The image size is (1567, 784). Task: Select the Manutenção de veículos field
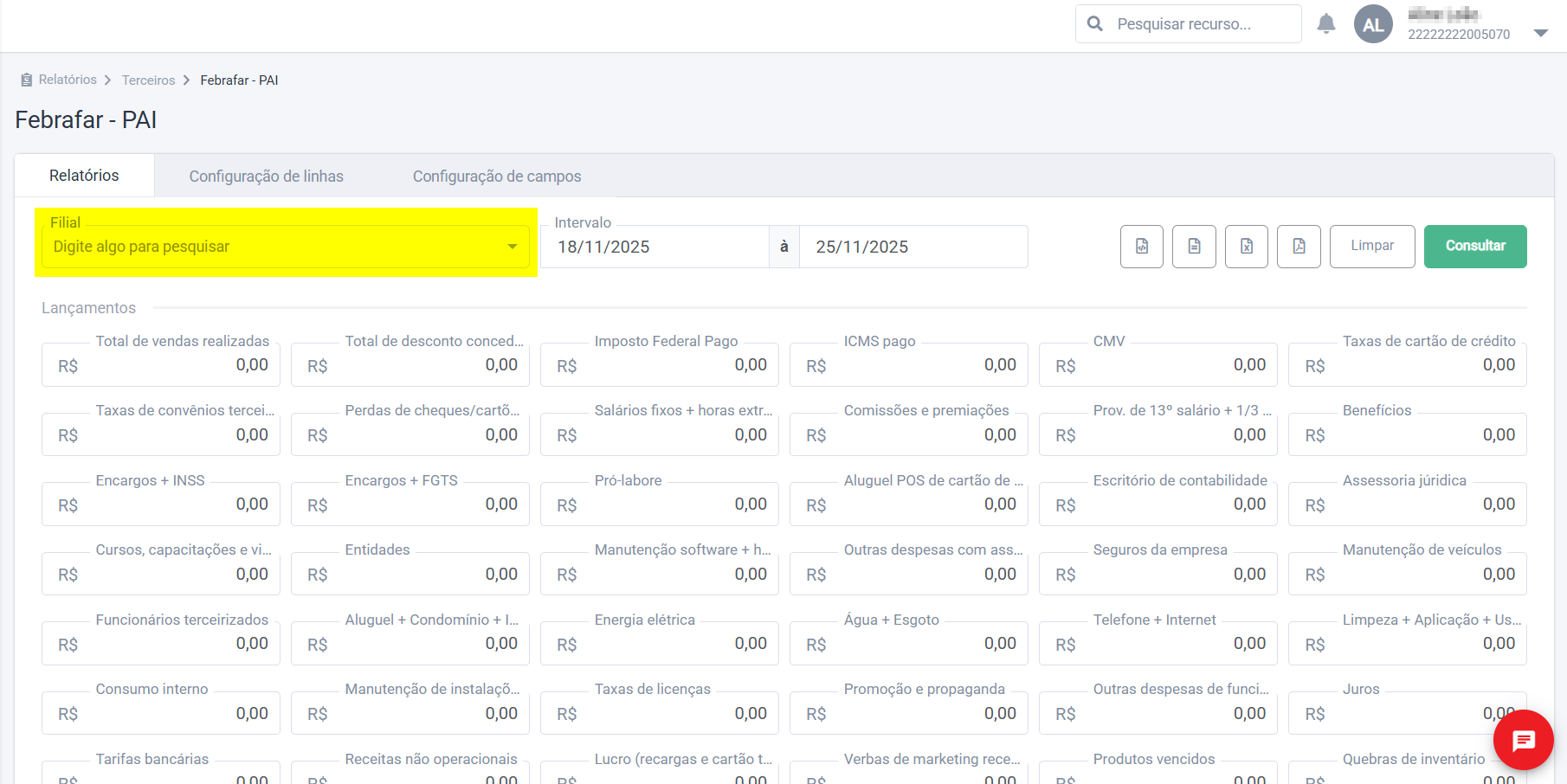point(1408,574)
